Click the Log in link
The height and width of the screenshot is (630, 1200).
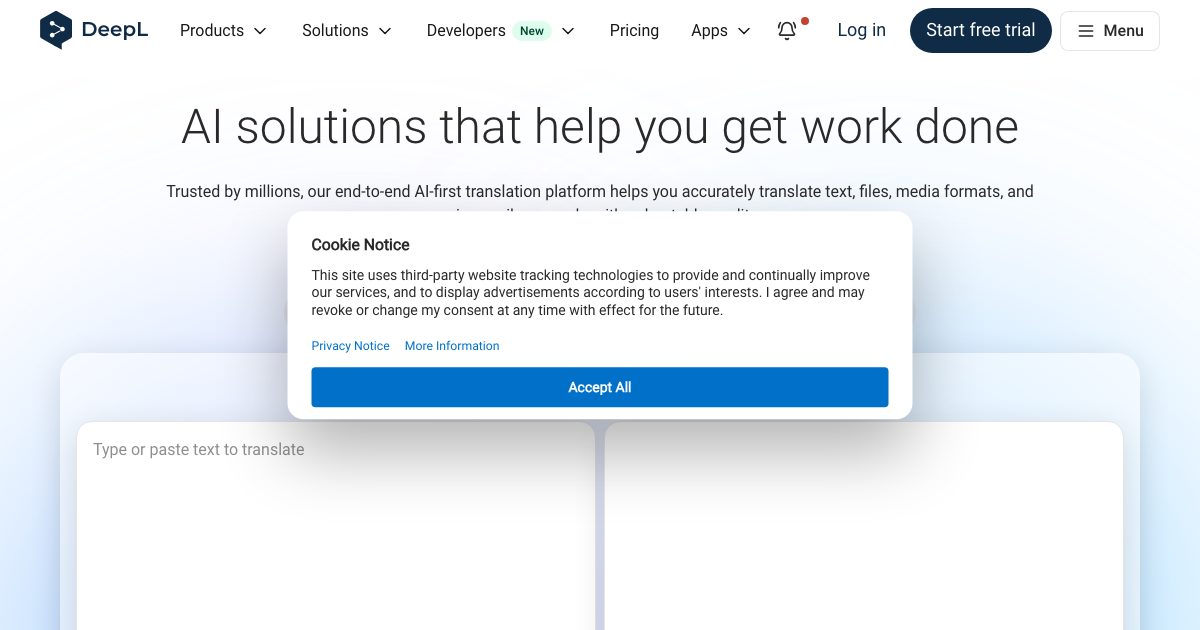pyautogui.click(x=861, y=30)
